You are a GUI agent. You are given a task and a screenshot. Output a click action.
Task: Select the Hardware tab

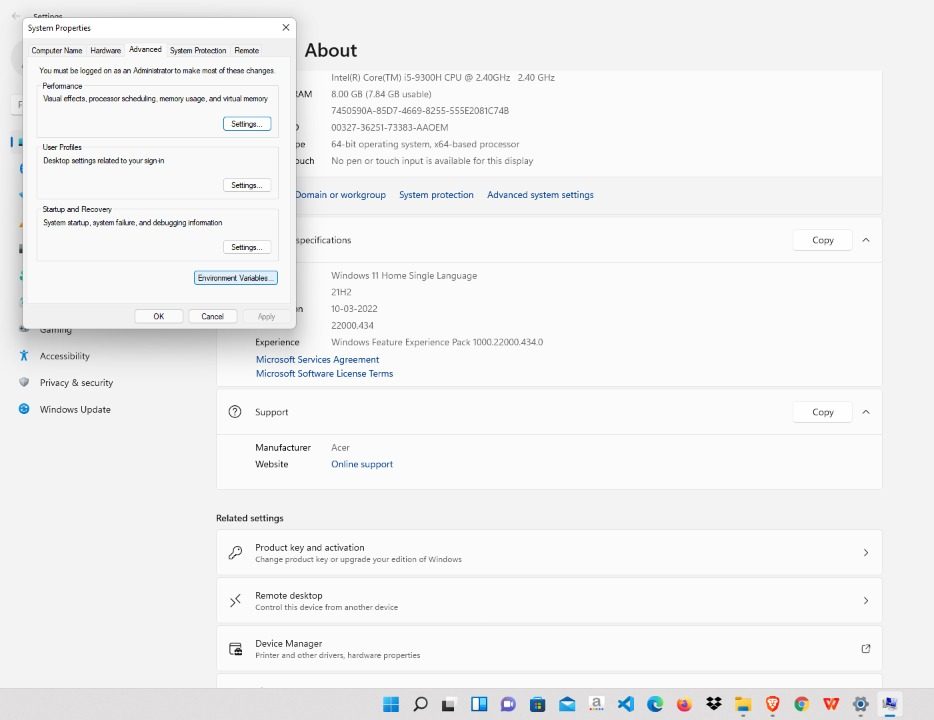pos(106,50)
